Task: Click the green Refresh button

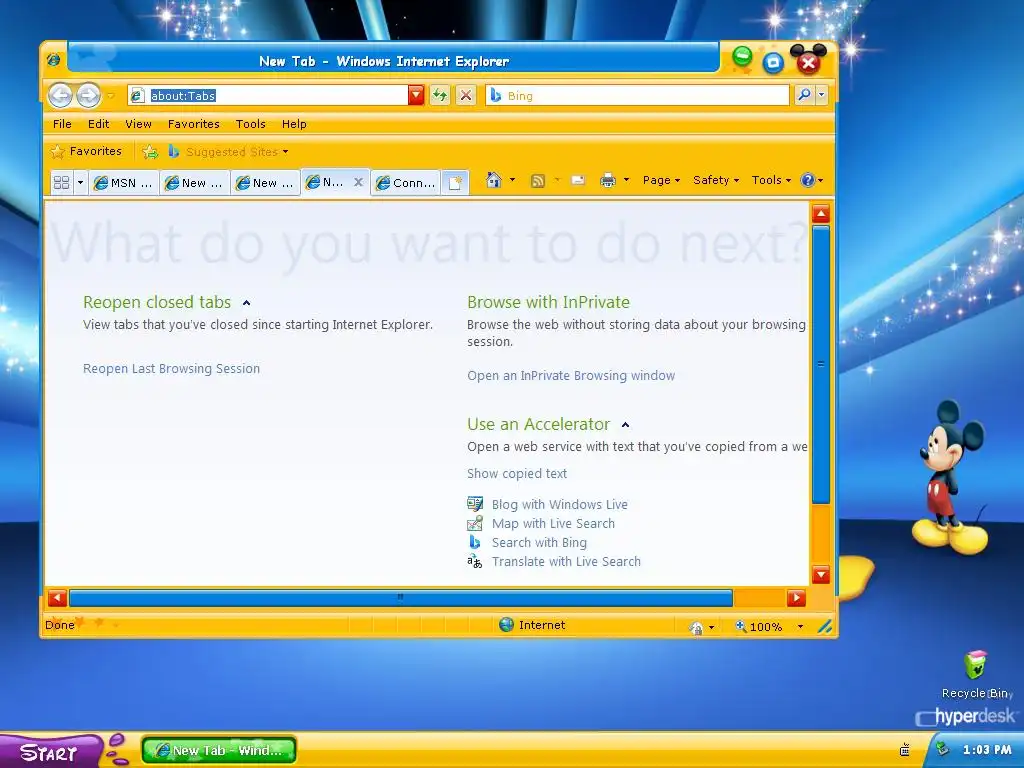Action: pos(440,95)
